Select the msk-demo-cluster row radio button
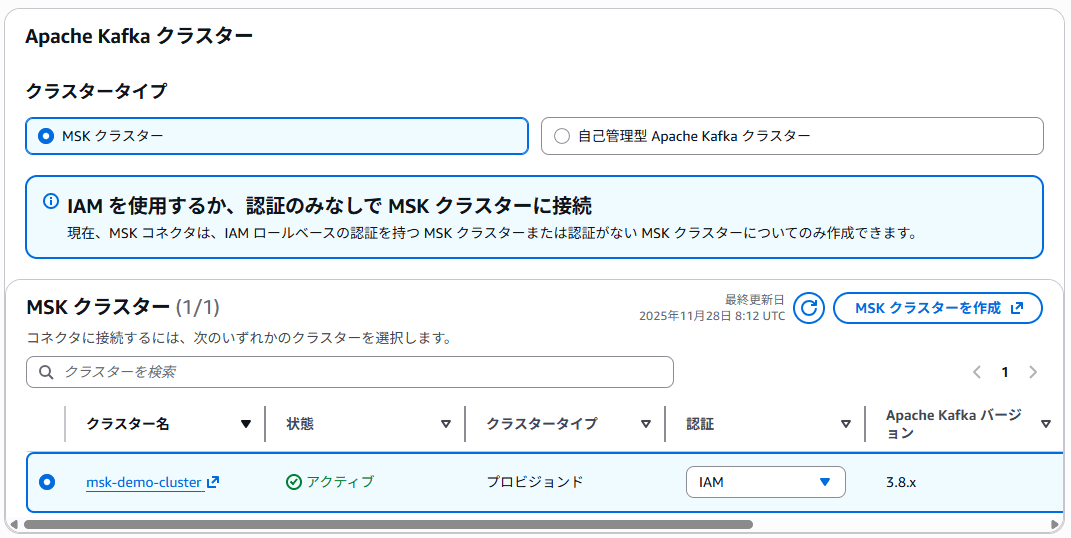The height and width of the screenshot is (538, 1071). point(46,482)
